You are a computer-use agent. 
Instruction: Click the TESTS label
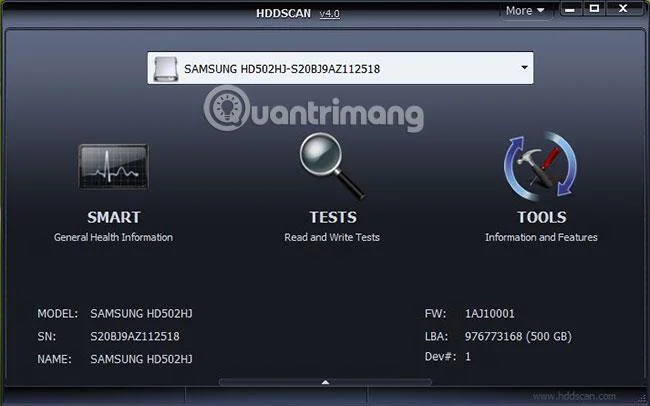click(x=333, y=217)
